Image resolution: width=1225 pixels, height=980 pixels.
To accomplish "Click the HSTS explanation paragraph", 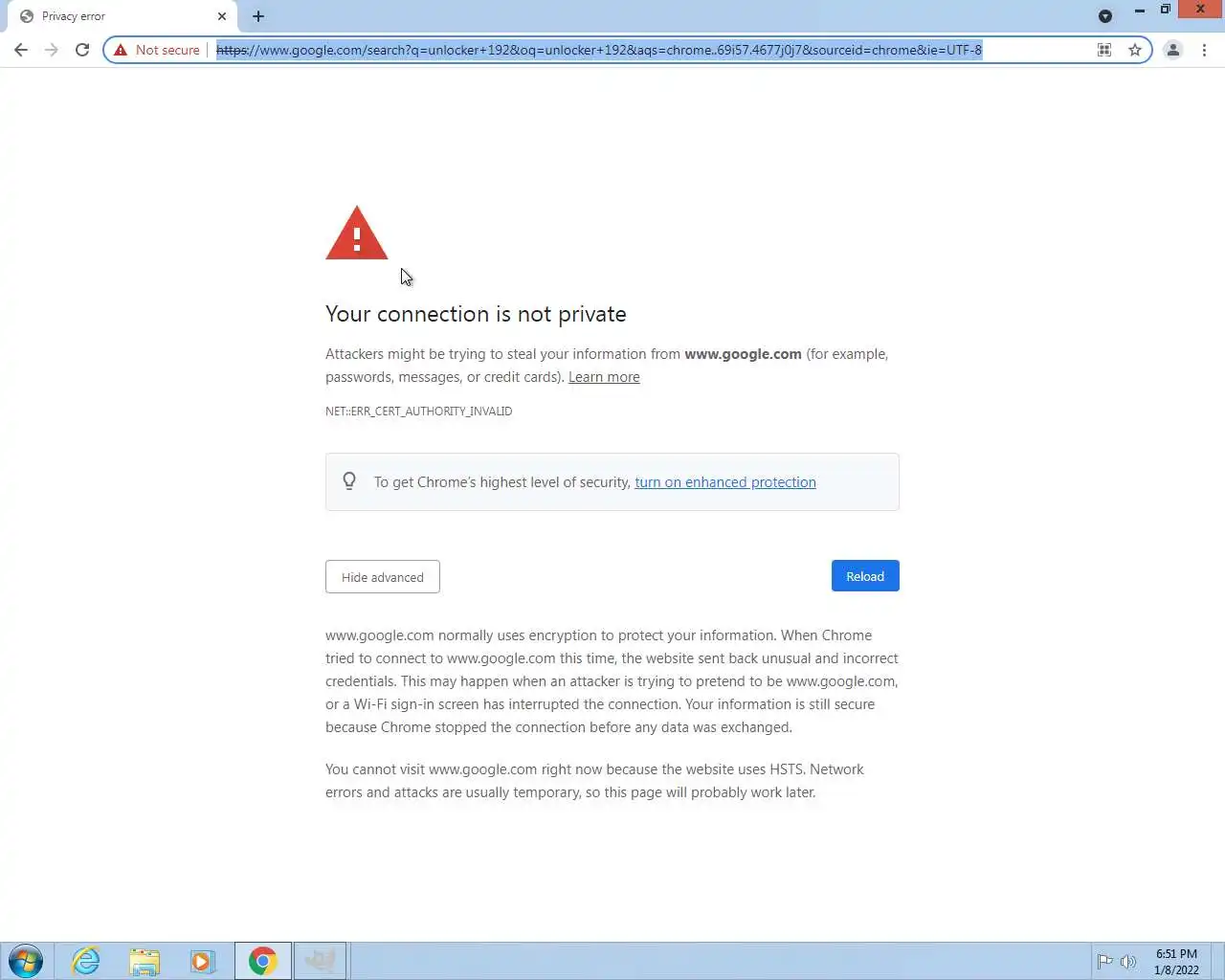I will 594,781.
